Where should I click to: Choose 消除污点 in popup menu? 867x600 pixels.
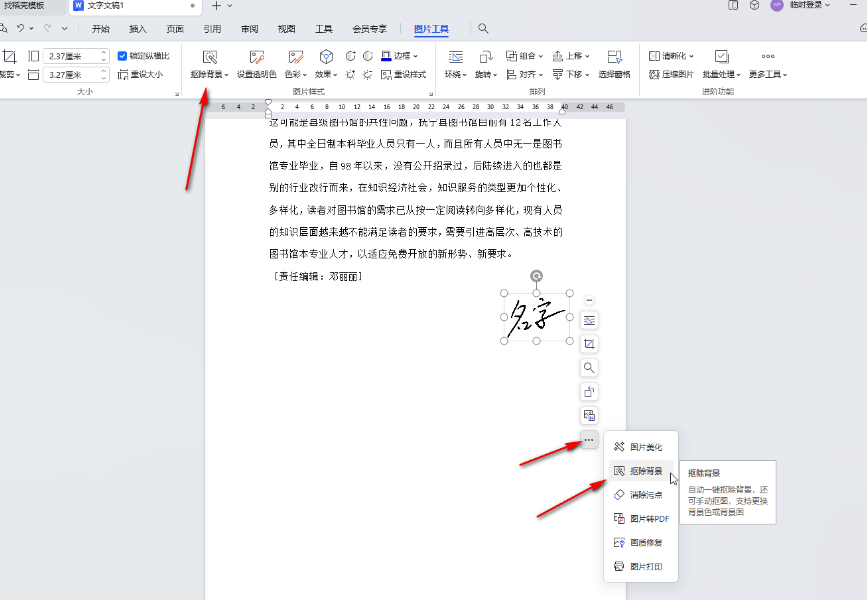pyautogui.click(x=641, y=495)
